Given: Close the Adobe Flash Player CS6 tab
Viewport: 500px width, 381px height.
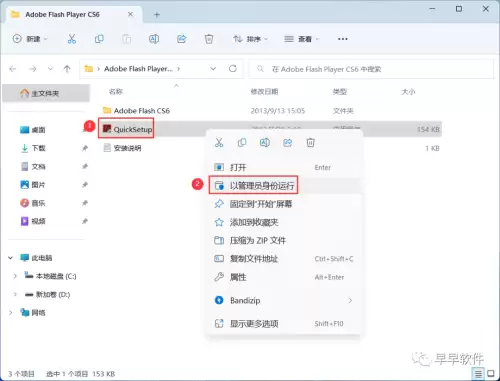Looking at the screenshot, I should (131, 14).
